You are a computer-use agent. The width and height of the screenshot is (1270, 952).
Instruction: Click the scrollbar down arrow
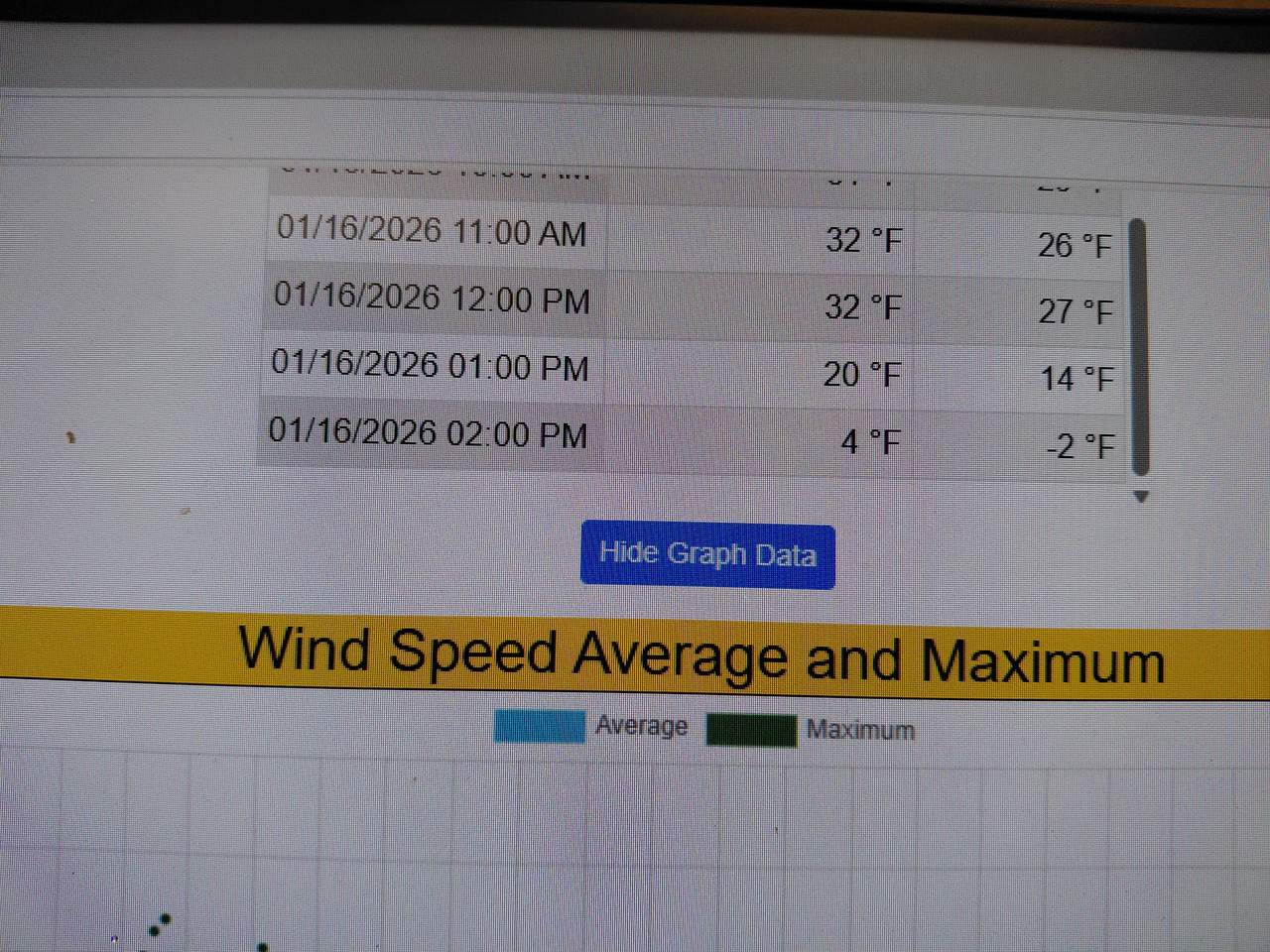pyautogui.click(x=1141, y=497)
